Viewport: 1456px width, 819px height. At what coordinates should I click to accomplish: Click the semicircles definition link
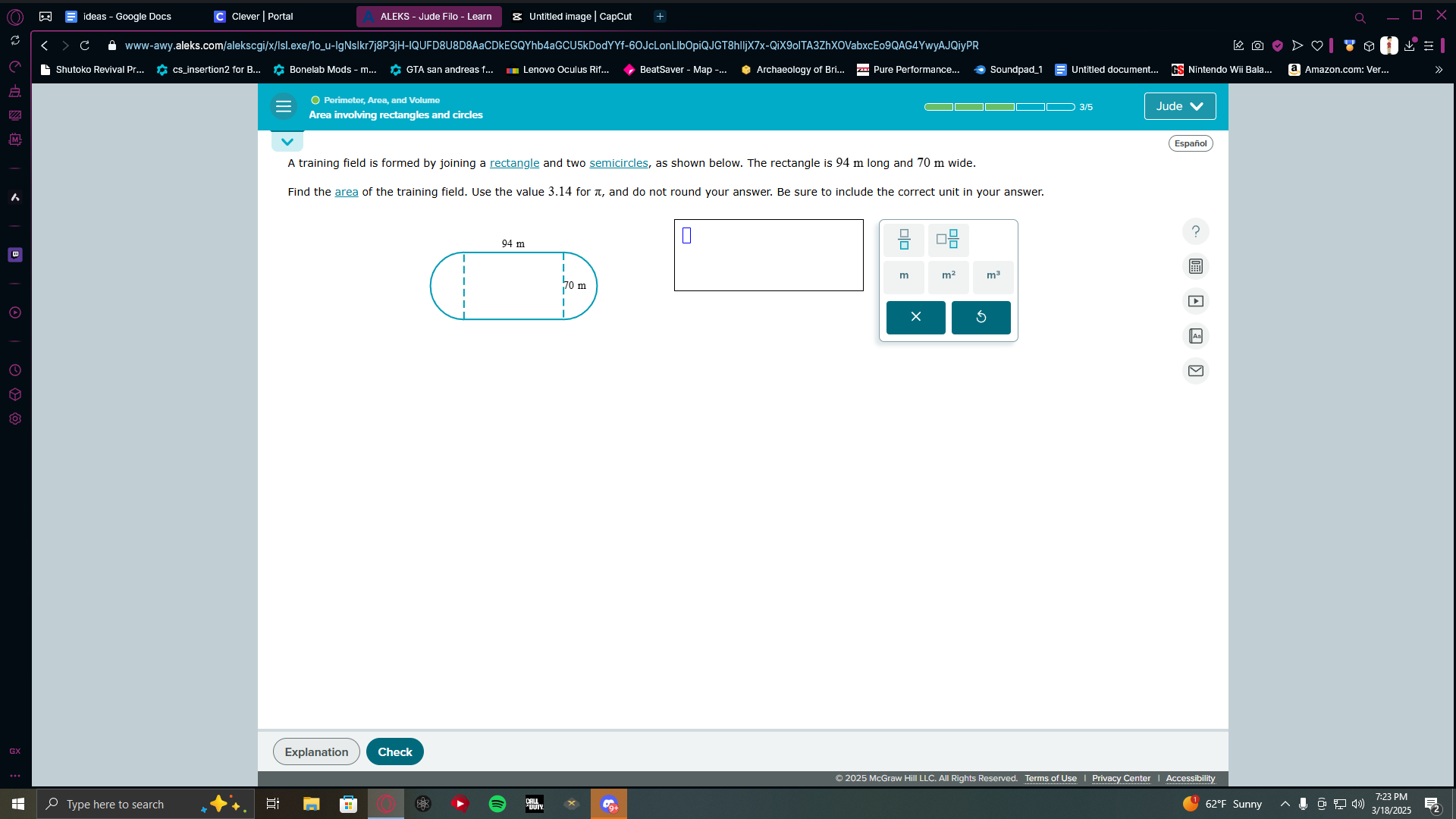coord(618,163)
